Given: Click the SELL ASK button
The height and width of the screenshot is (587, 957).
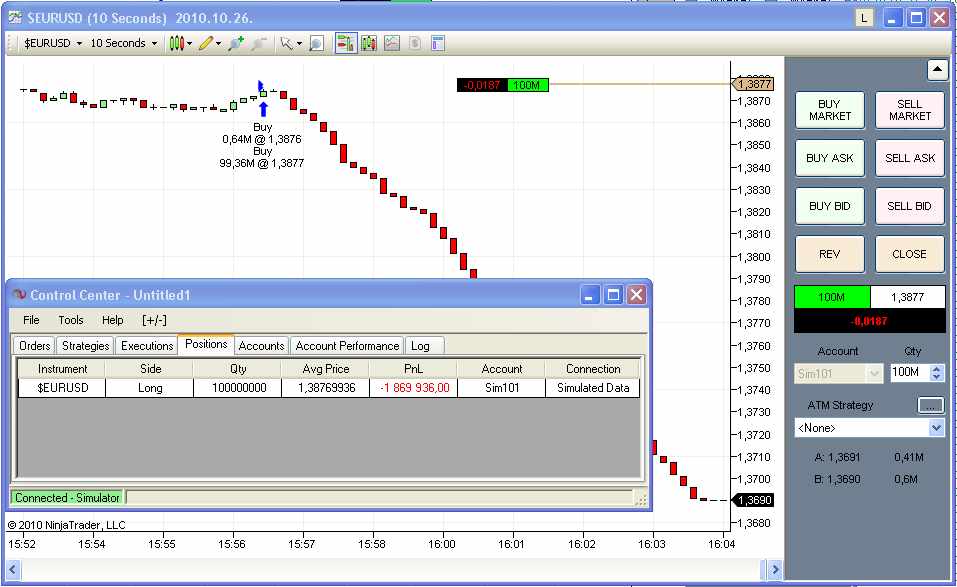Looking at the screenshot, I should pyautogui.click(x=909, y=158).
